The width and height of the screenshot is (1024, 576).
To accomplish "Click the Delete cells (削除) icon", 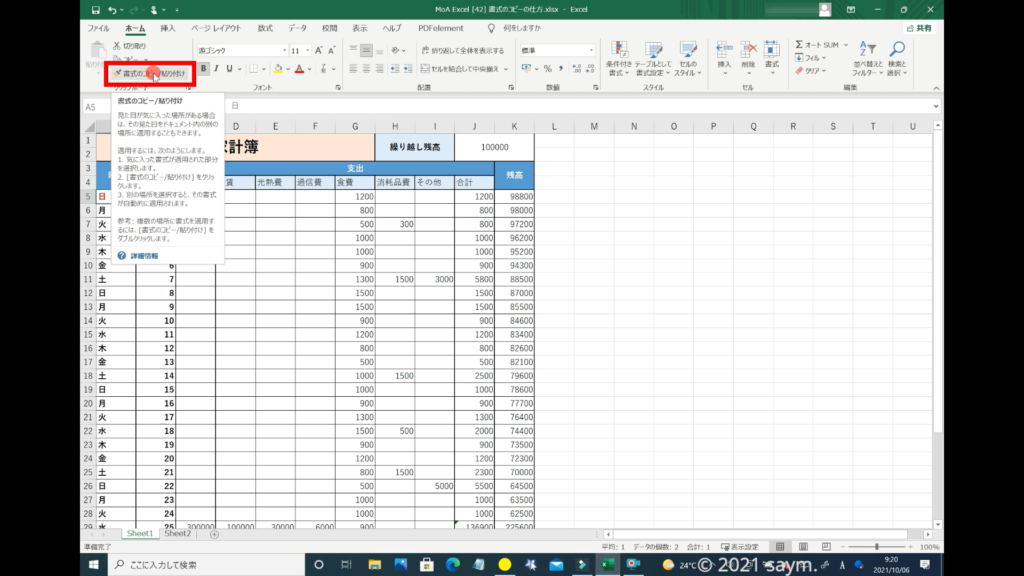I will point(748,50).
